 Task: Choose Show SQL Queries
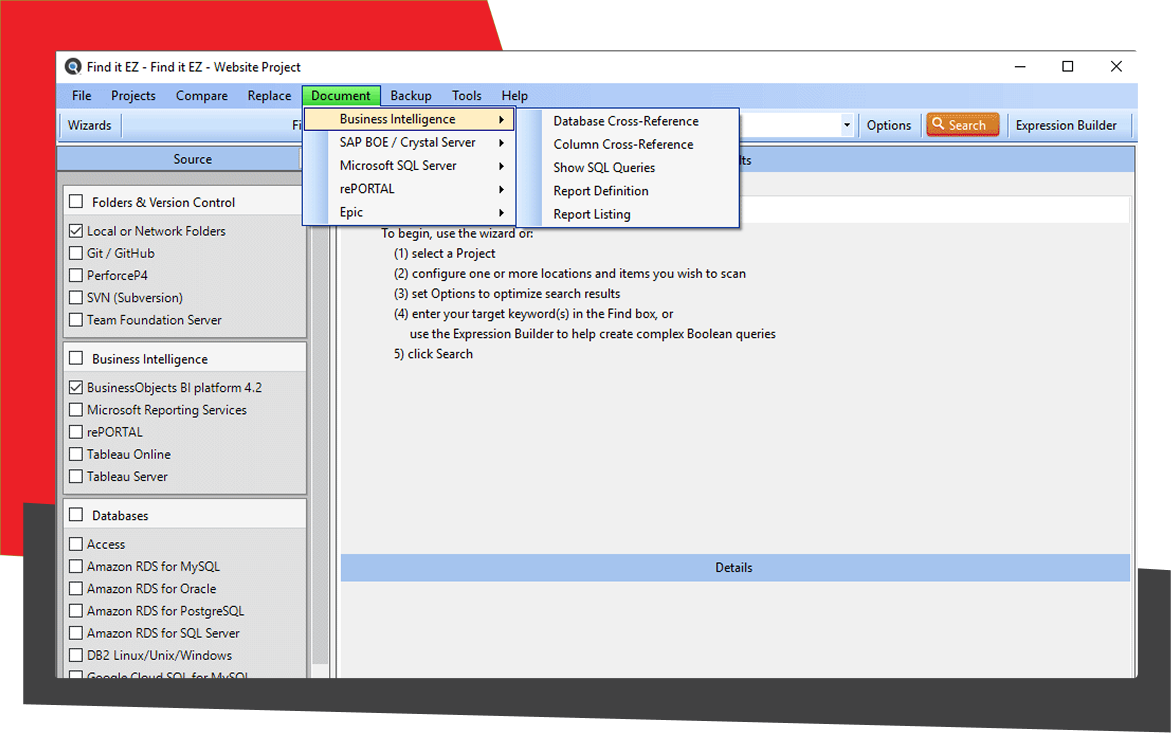[627, 167]
